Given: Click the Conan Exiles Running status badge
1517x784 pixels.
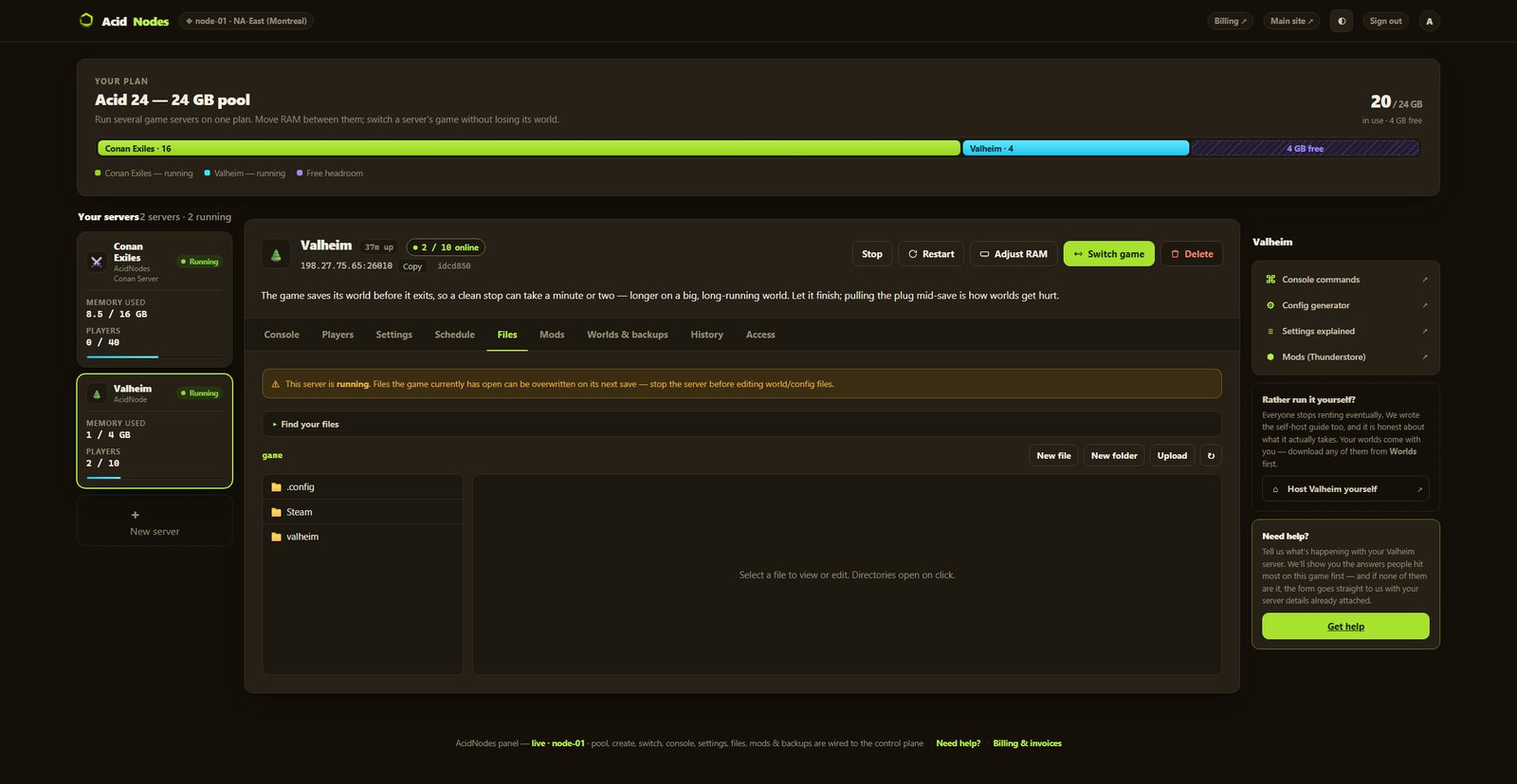Looking at the screenshot, I should pos(200,262).
